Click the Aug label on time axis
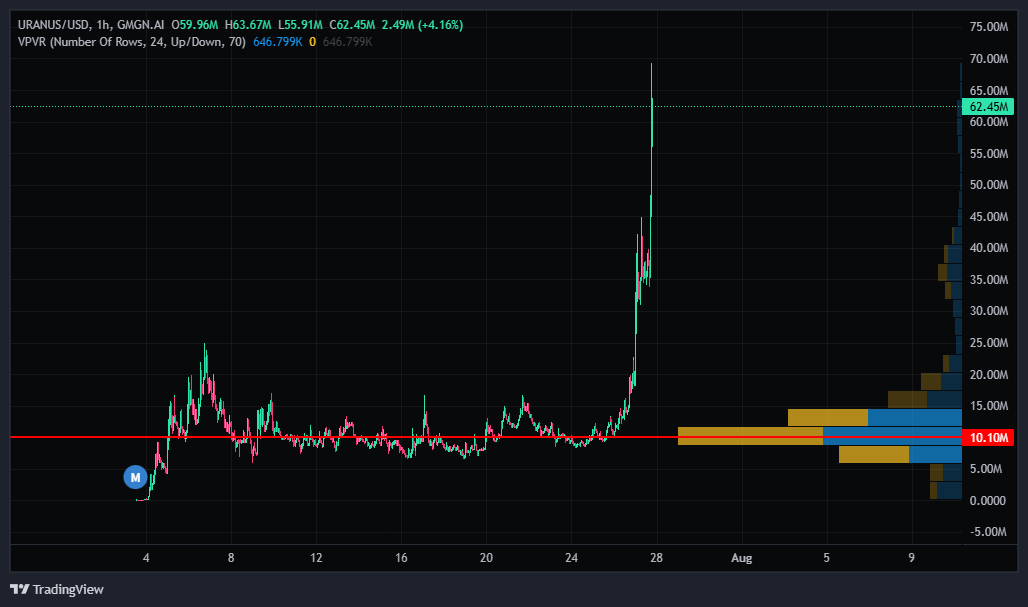The image size is (1028, 607). click(741, 558)
